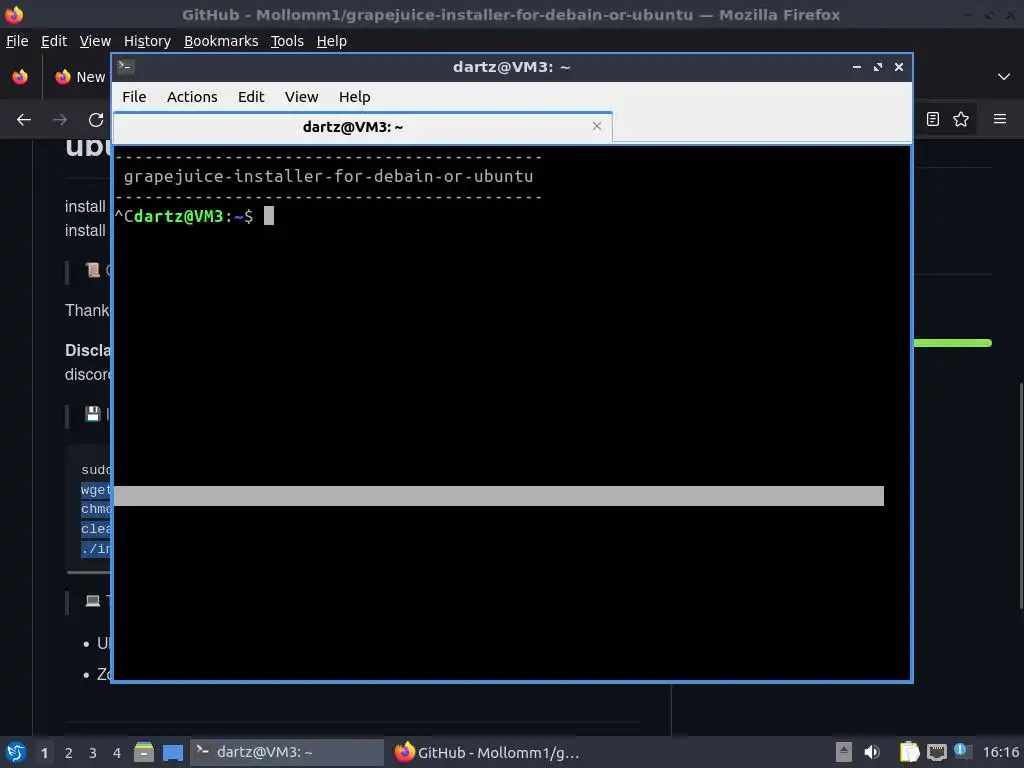The image size is (1024, 768).
Task: Bookmark this page with the star
Action: (x=961, y=119)
